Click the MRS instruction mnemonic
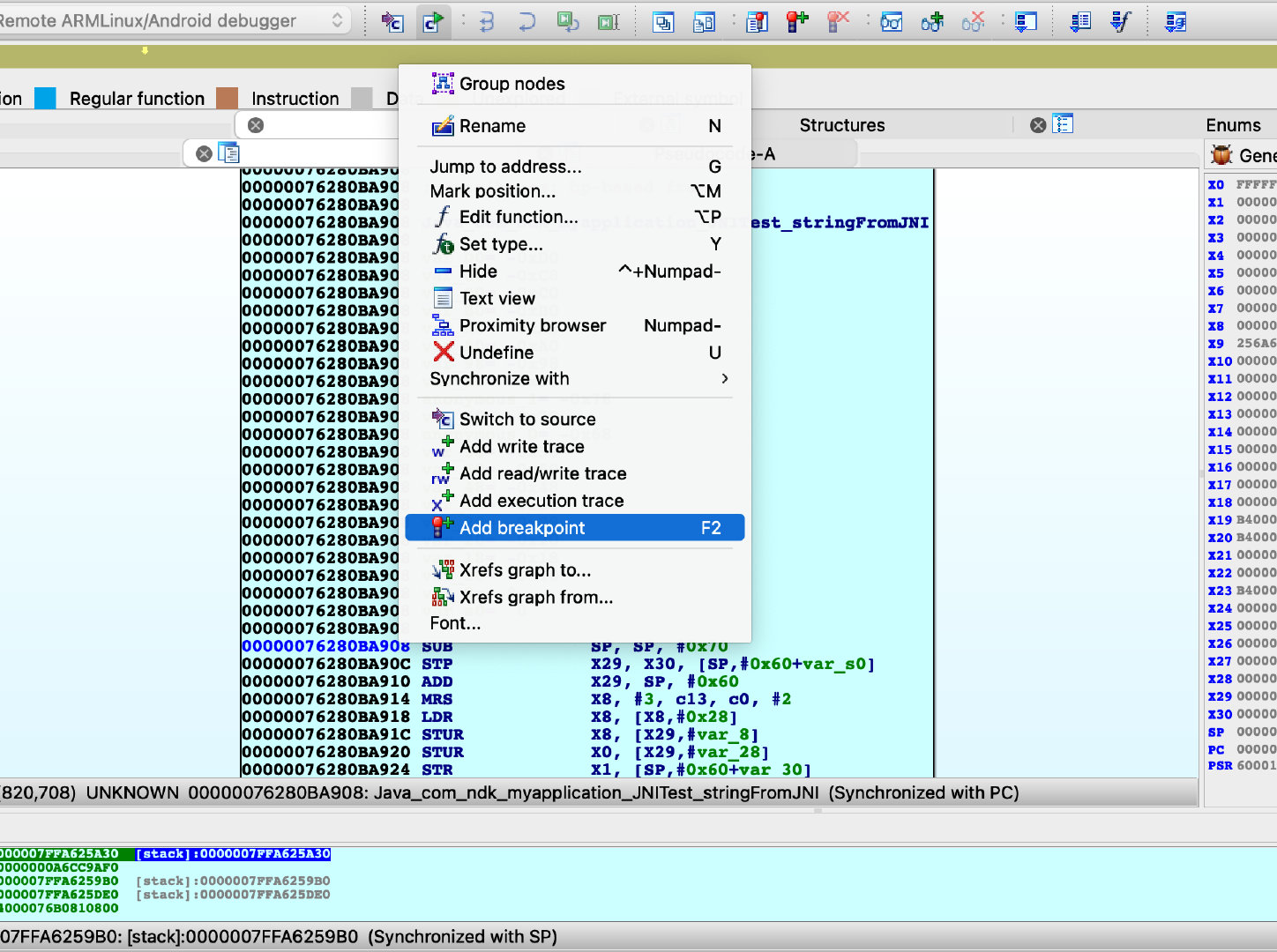This screenshot has width=1277, height=952. click(x=437, y=699)
